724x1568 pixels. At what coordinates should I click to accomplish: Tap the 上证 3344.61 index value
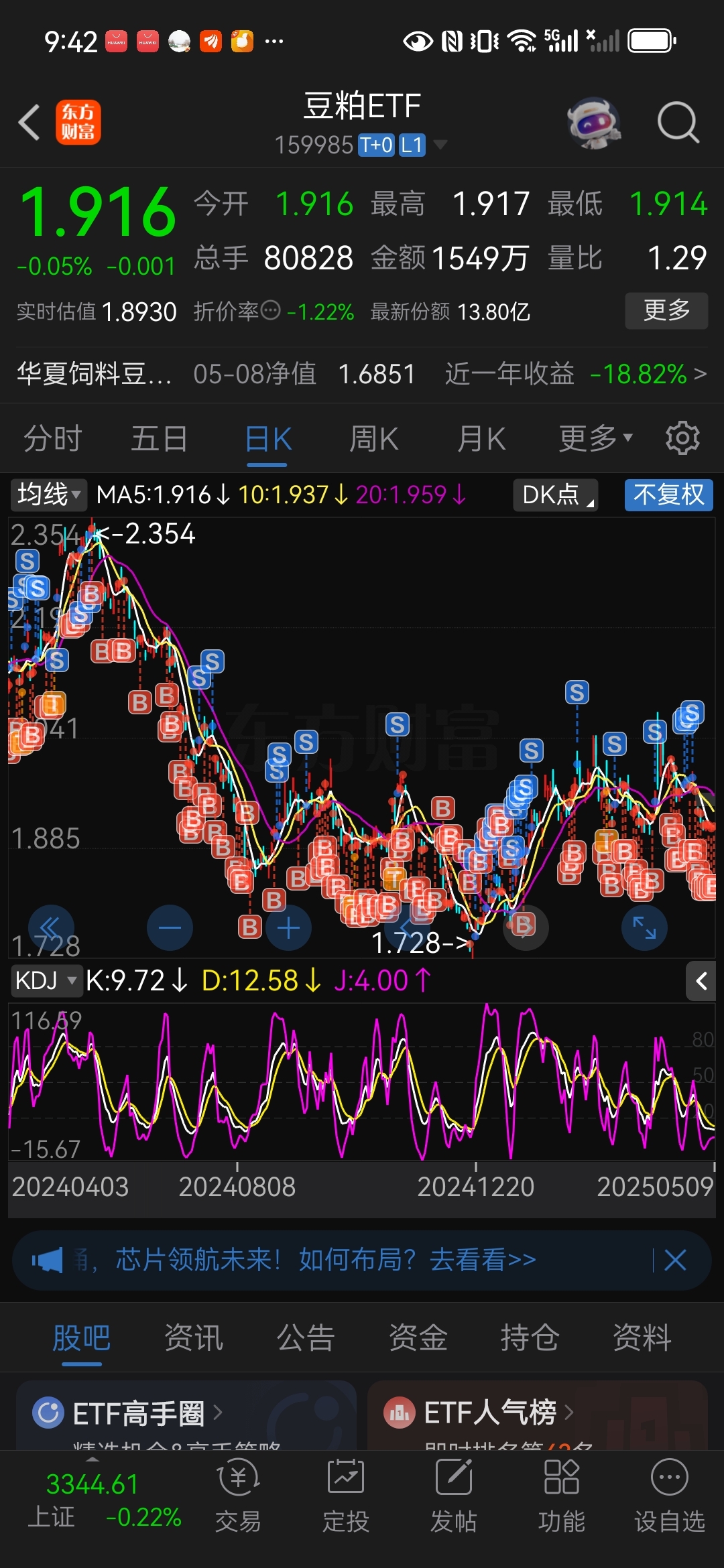click(92, 1484)
